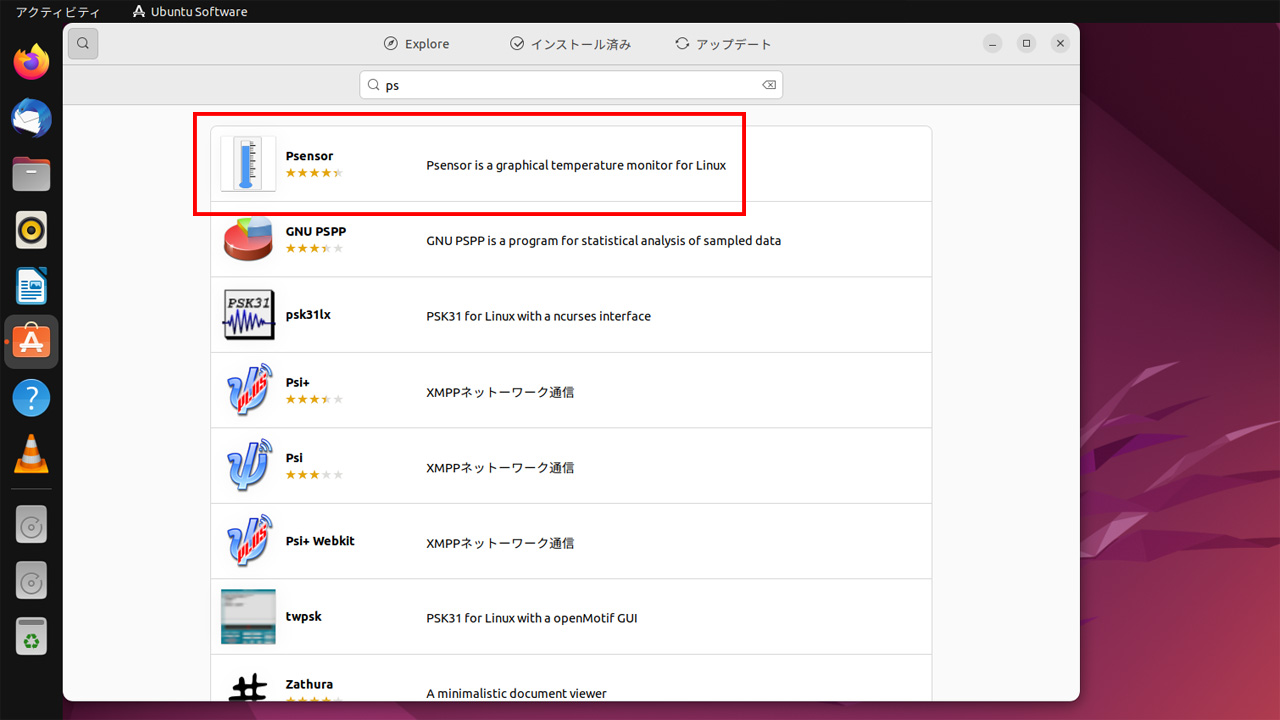Open the upper disc drive in dock

point(32,524)
